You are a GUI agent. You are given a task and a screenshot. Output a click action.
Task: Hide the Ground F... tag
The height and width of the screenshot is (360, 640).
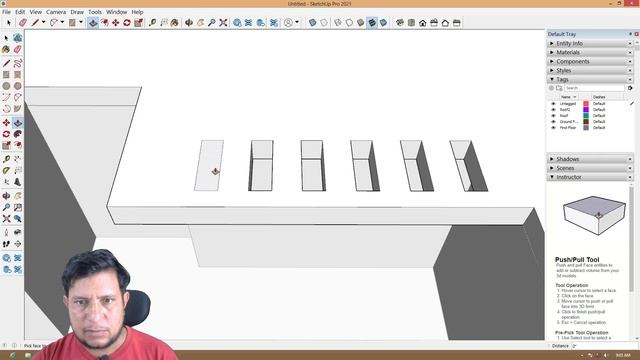[553, 122]
